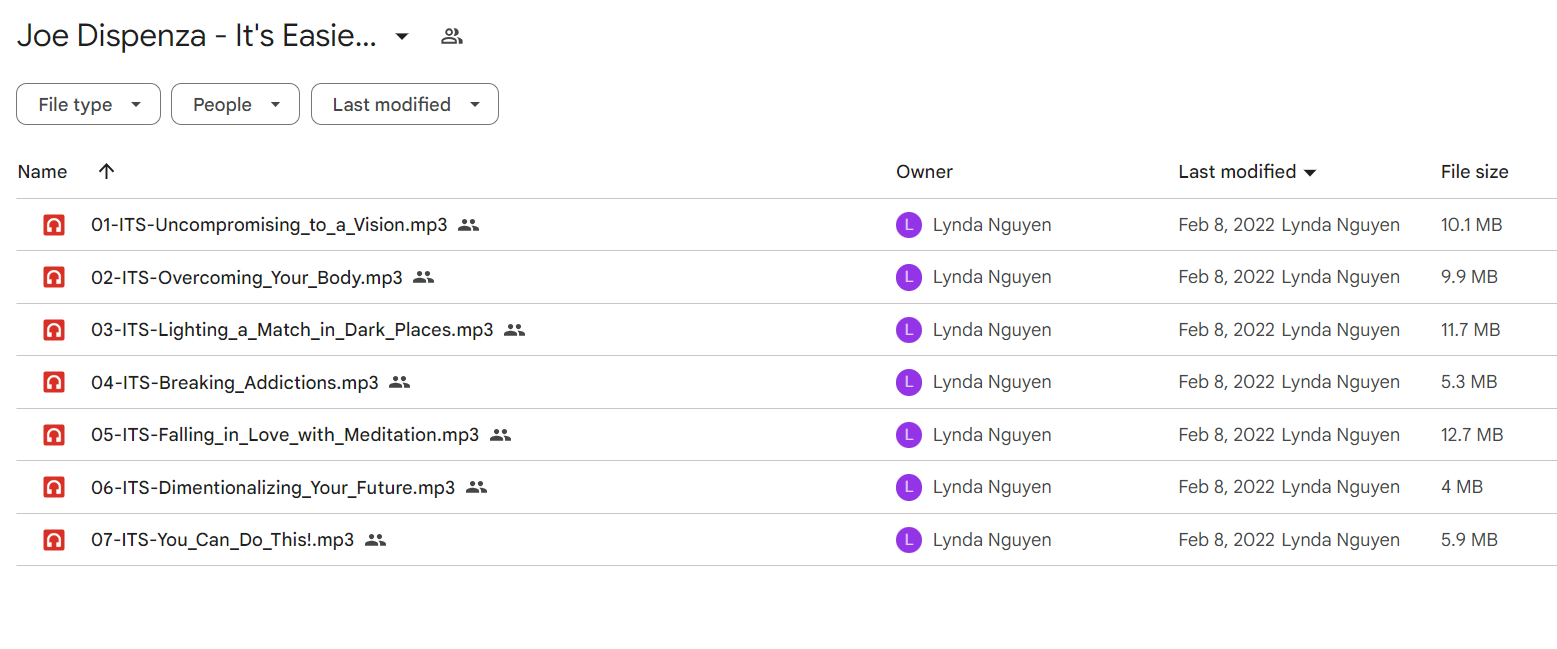The height and width of the screenshot is (649, 1557).
Task: Click the 4 MB file size value
Action: tap(1462, 487)
